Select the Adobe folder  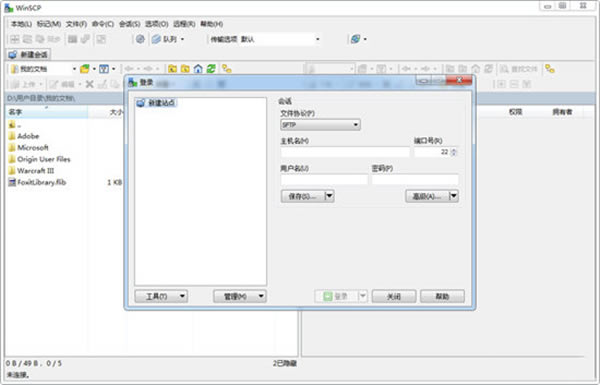point(24,136)
